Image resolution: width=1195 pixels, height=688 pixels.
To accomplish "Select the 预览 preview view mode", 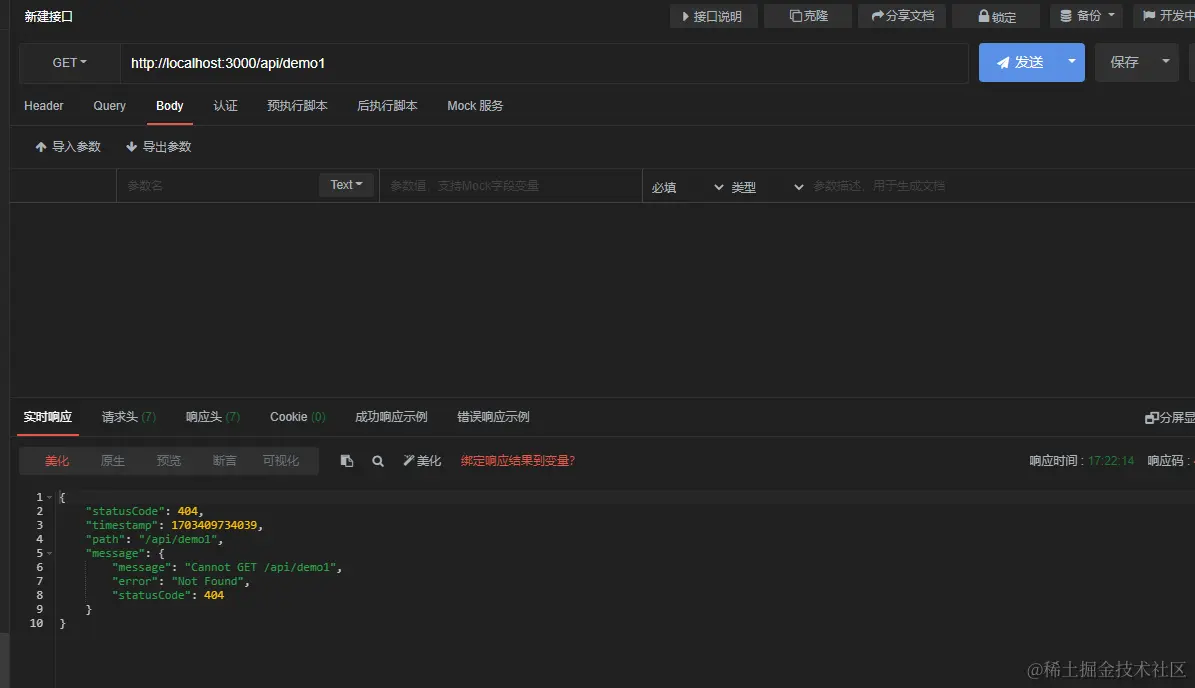I will click(x=168, y=461).
